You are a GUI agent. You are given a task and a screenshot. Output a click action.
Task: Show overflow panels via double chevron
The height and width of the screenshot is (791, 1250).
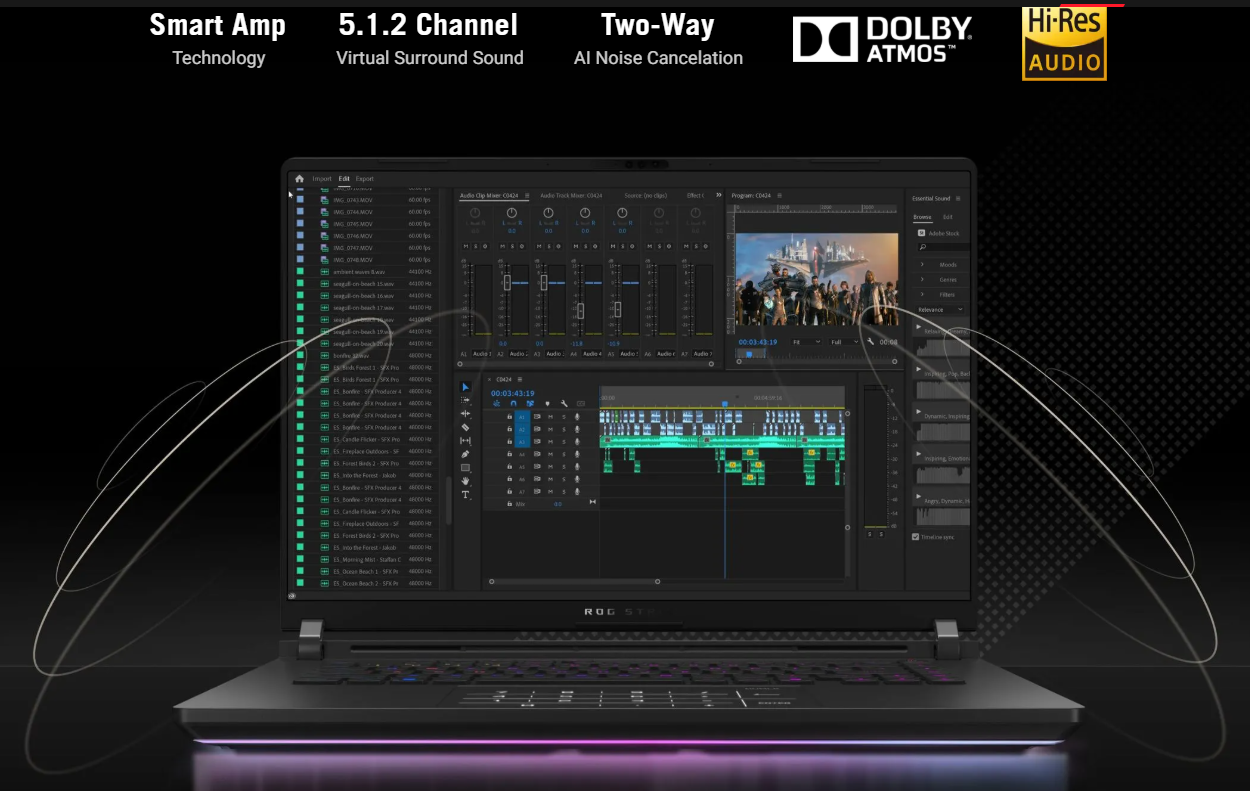[x=718, y=195]
